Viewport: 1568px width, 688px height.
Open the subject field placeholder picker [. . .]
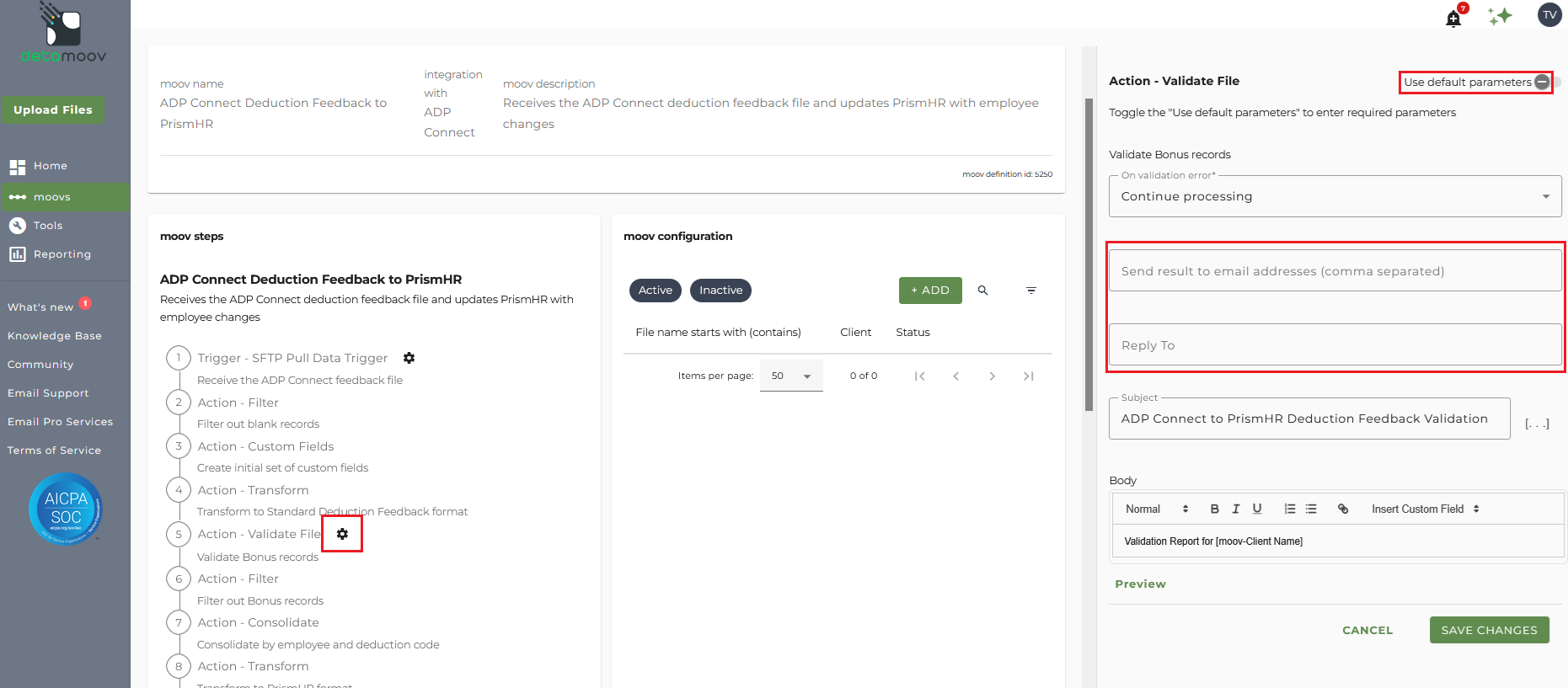[x=1537, y=423]
